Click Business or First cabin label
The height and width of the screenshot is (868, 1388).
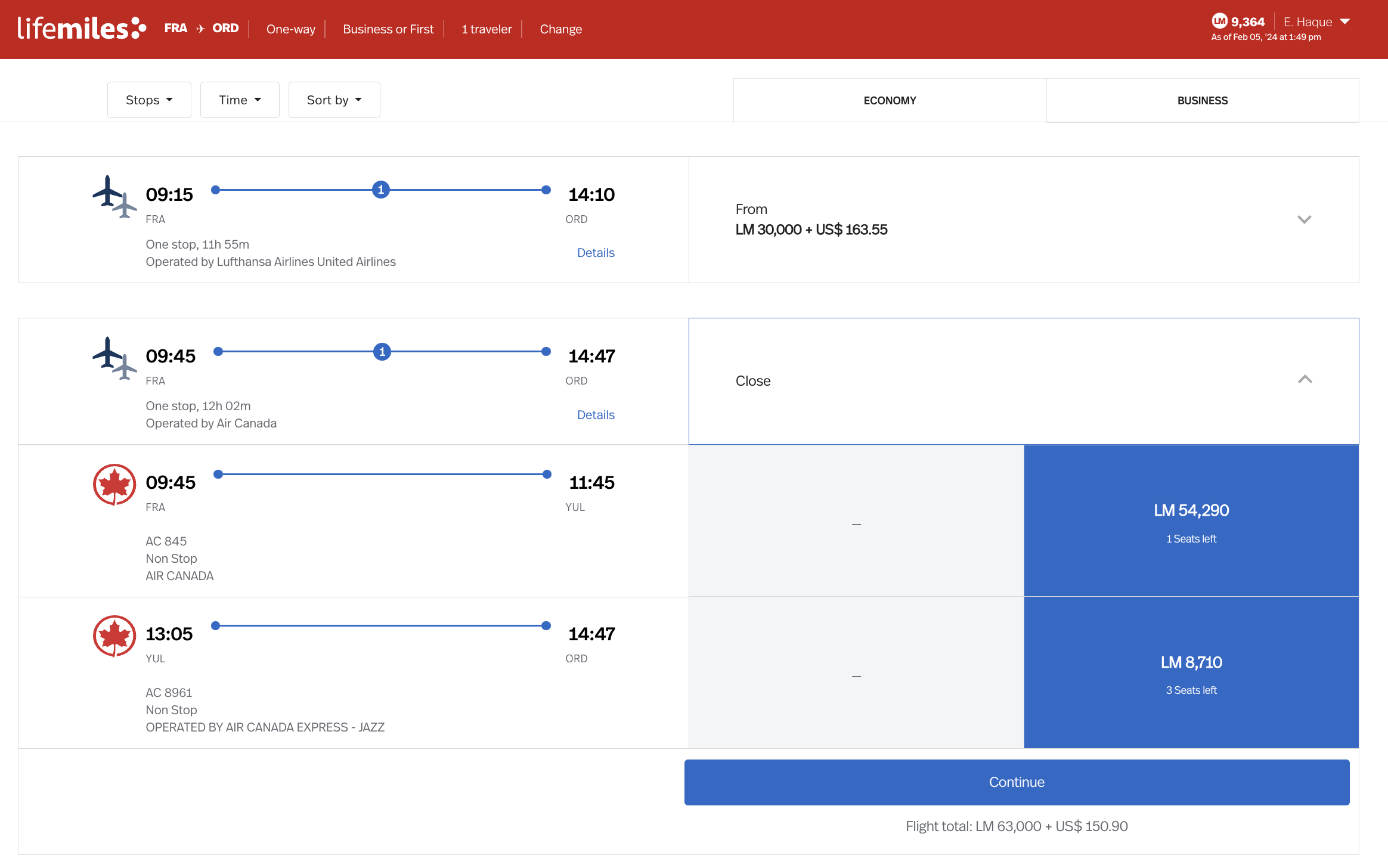[x=388, y=29]
